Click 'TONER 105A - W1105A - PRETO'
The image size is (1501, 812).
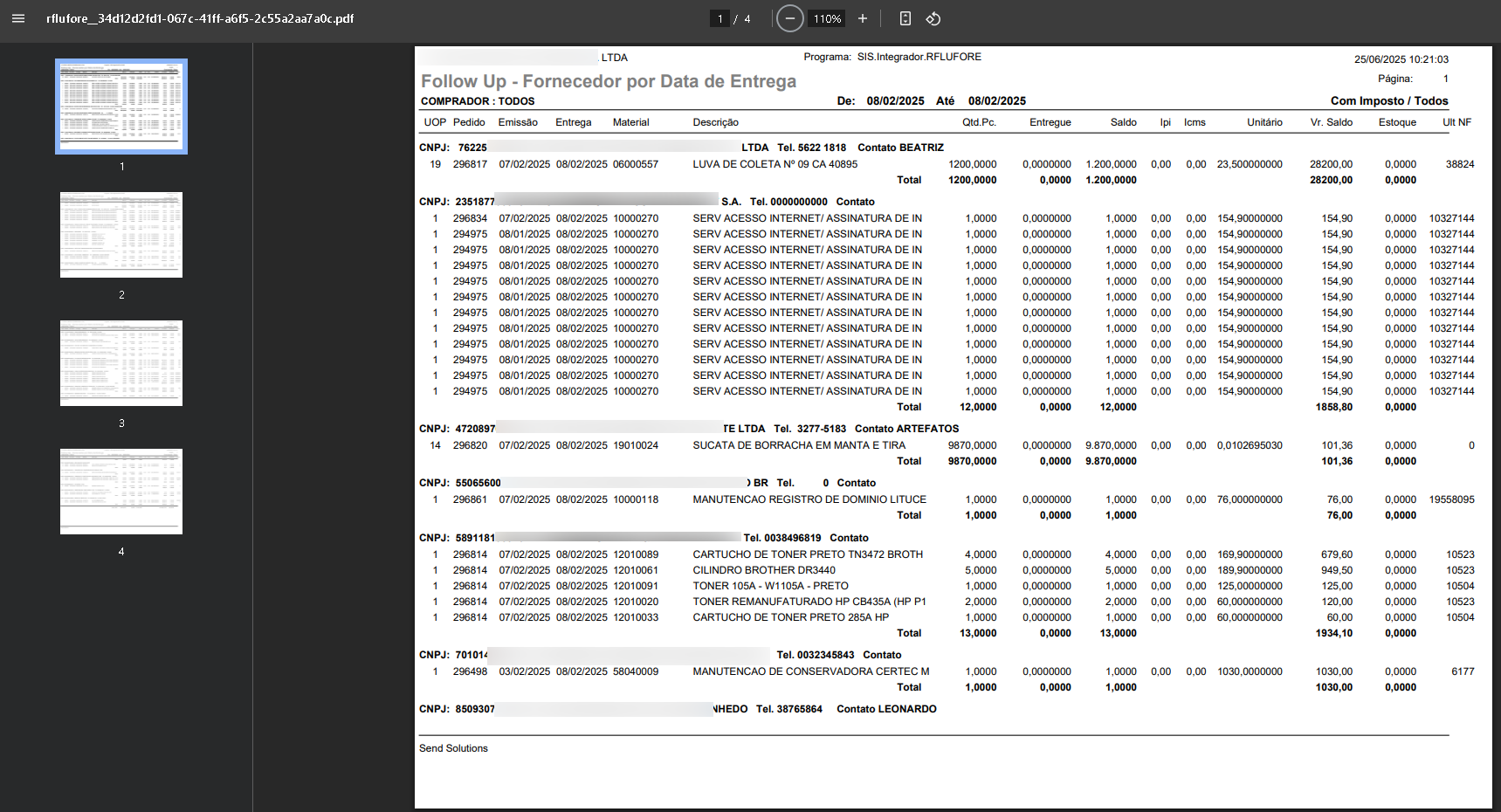click(770, 586)
